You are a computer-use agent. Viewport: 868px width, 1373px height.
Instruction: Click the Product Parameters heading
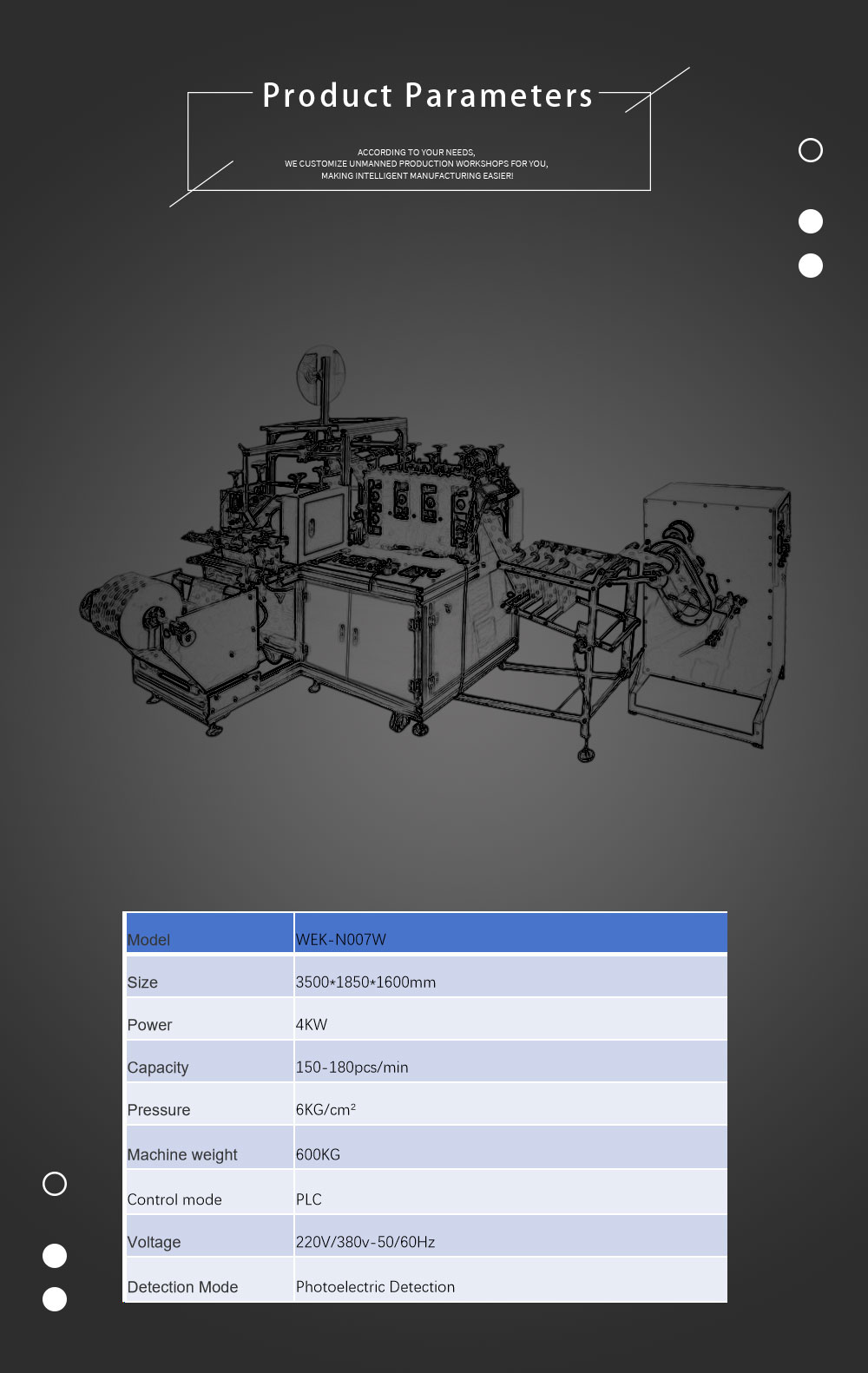click(427, 95)
